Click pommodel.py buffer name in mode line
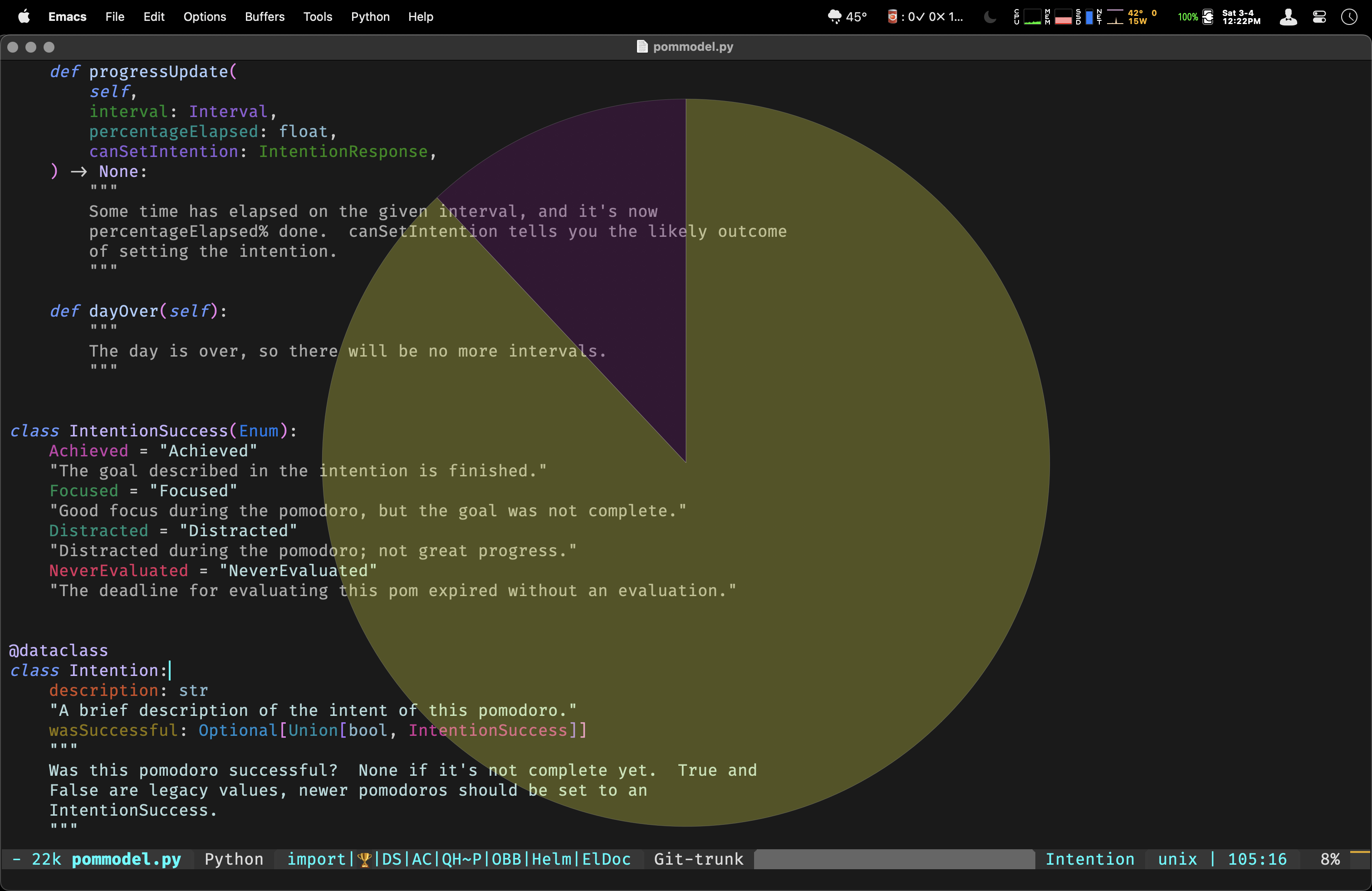 tap(126, 859)
